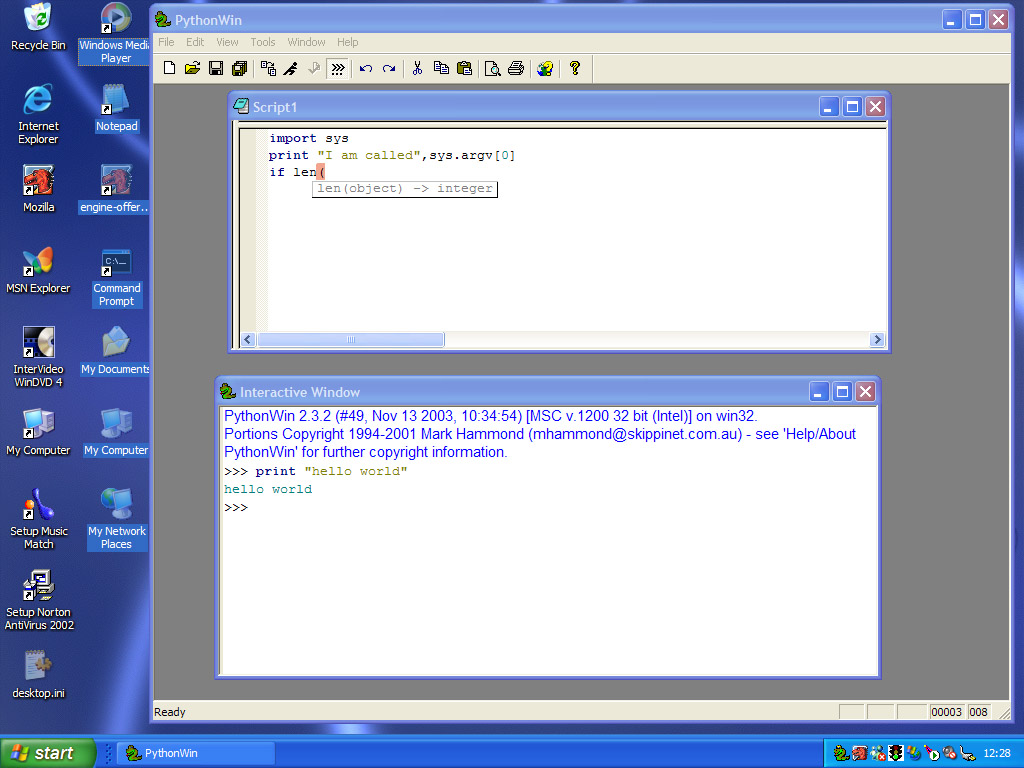The image size is (1024, 768).
Task: Click the Script1 horizontal scrollbar thumb
Action: pos(351,340)
